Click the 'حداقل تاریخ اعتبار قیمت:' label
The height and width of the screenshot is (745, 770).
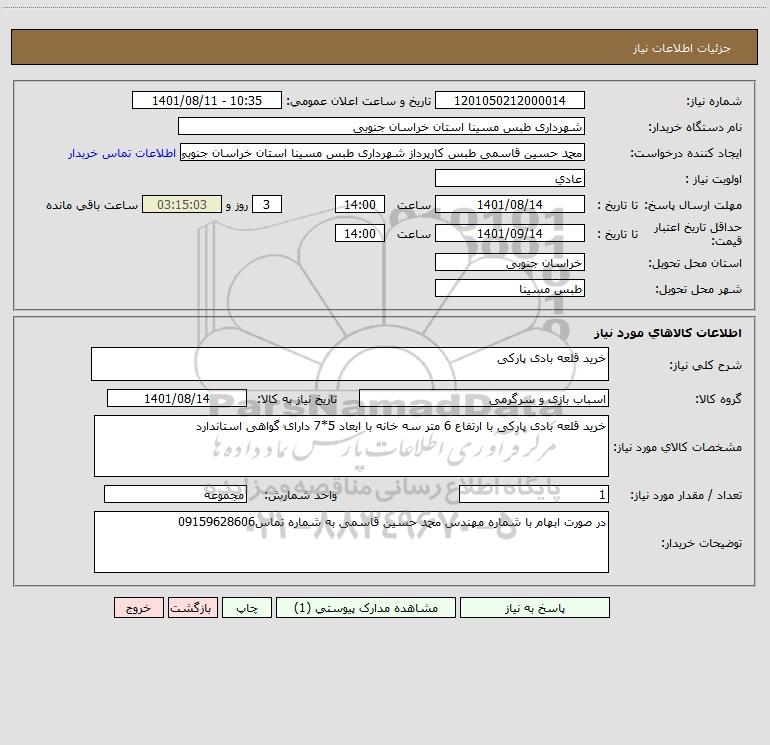point(698,234)
